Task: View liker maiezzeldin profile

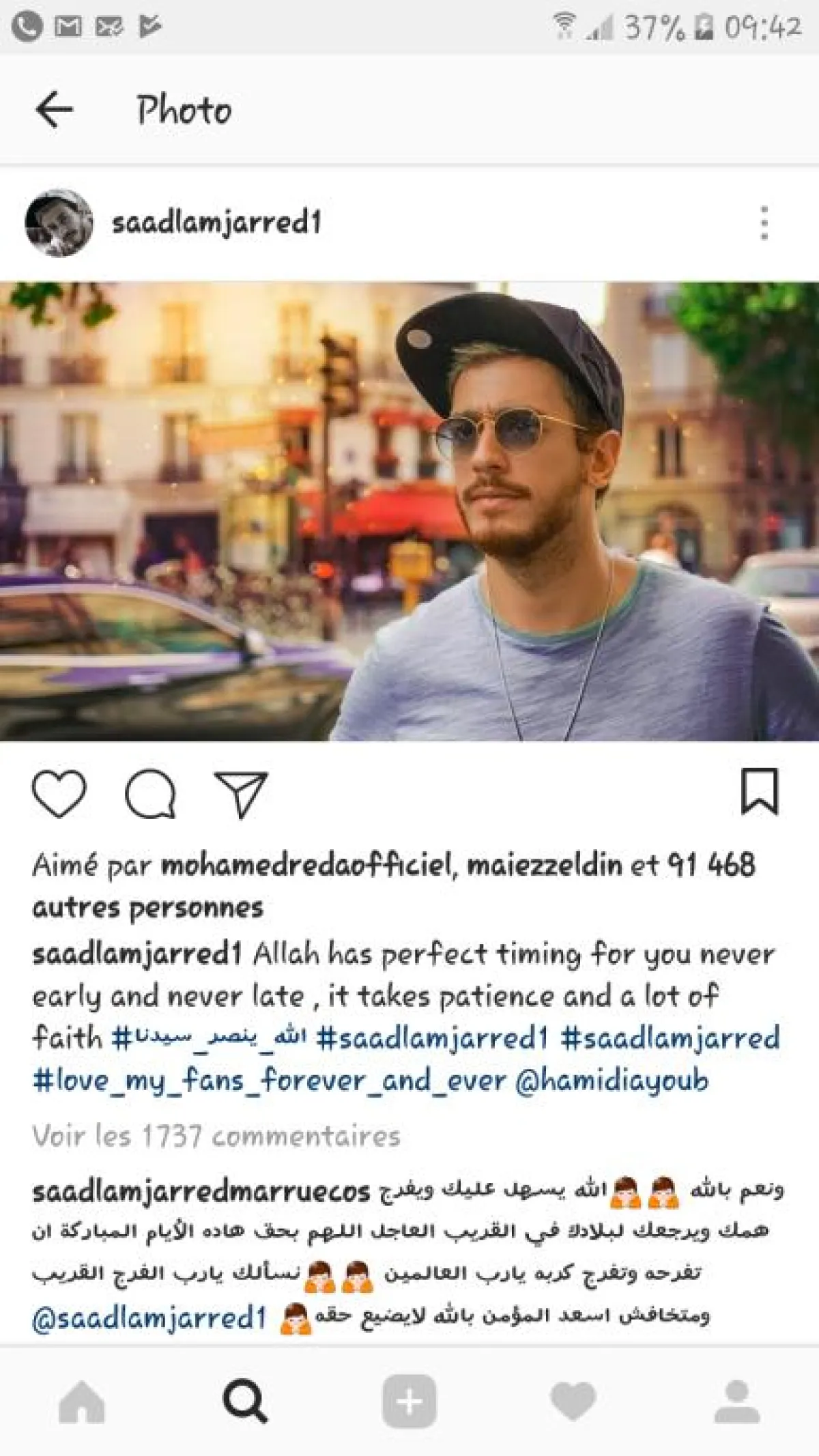Action: (545, 865)
